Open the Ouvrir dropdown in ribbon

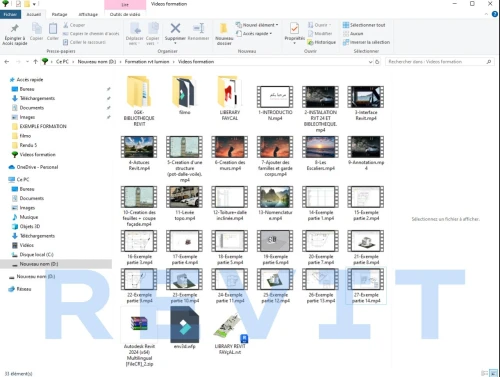(x=319, y=25)
